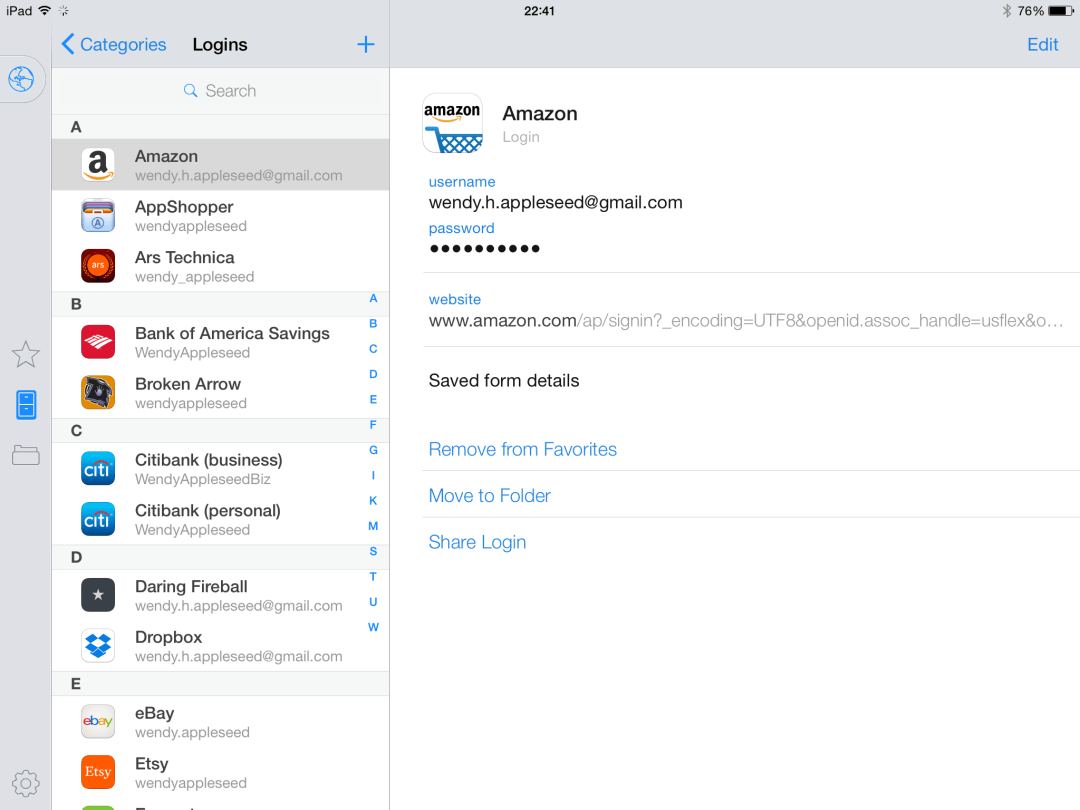Screen dimensions: 1080x810
Task: Jump to index letter T
Action: [373, 577]
